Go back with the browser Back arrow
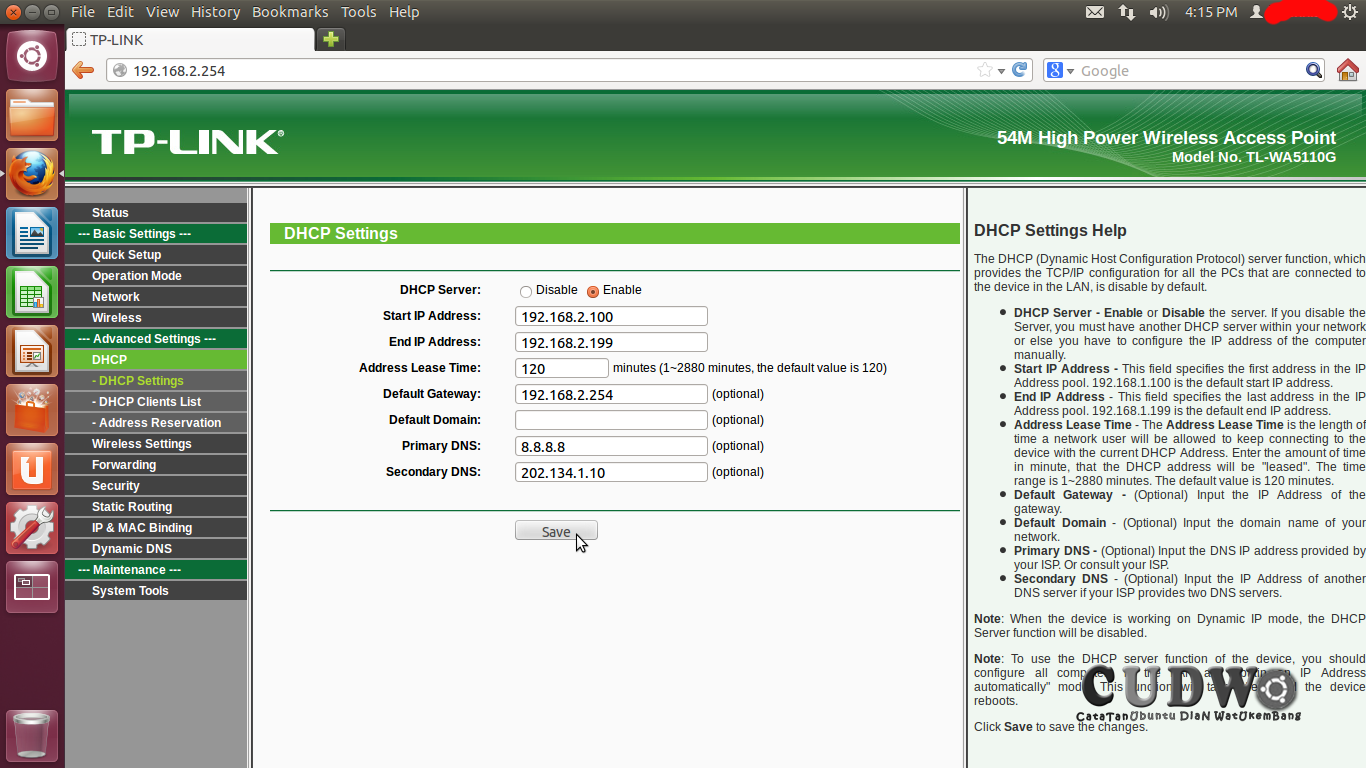The image size is (1366, 768). pyautogui.click(x=83, y=70)
